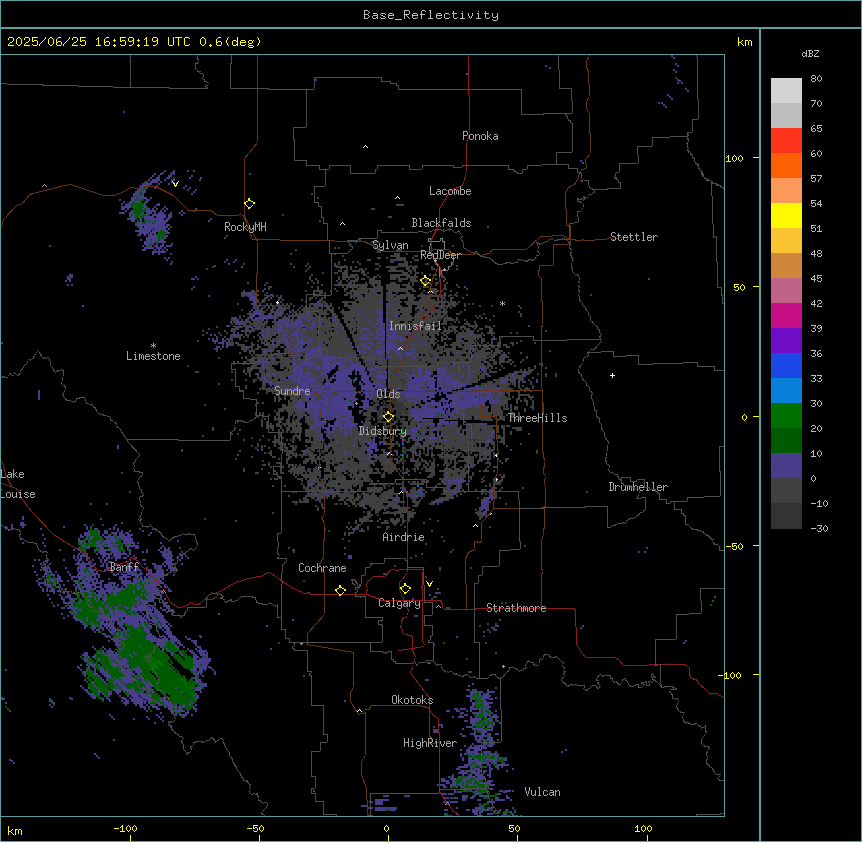Select the Calgary city label
The image size is (862, 842).
[399, 603]
